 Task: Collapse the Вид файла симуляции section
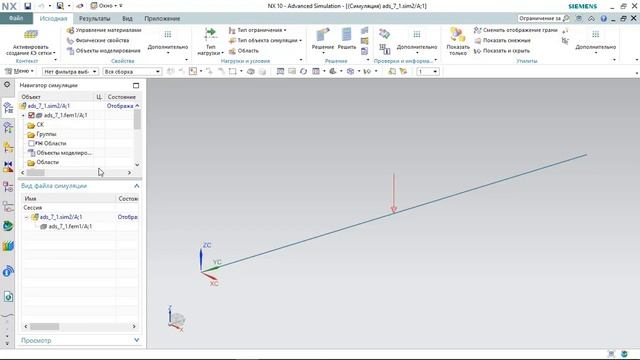(136, 186)
